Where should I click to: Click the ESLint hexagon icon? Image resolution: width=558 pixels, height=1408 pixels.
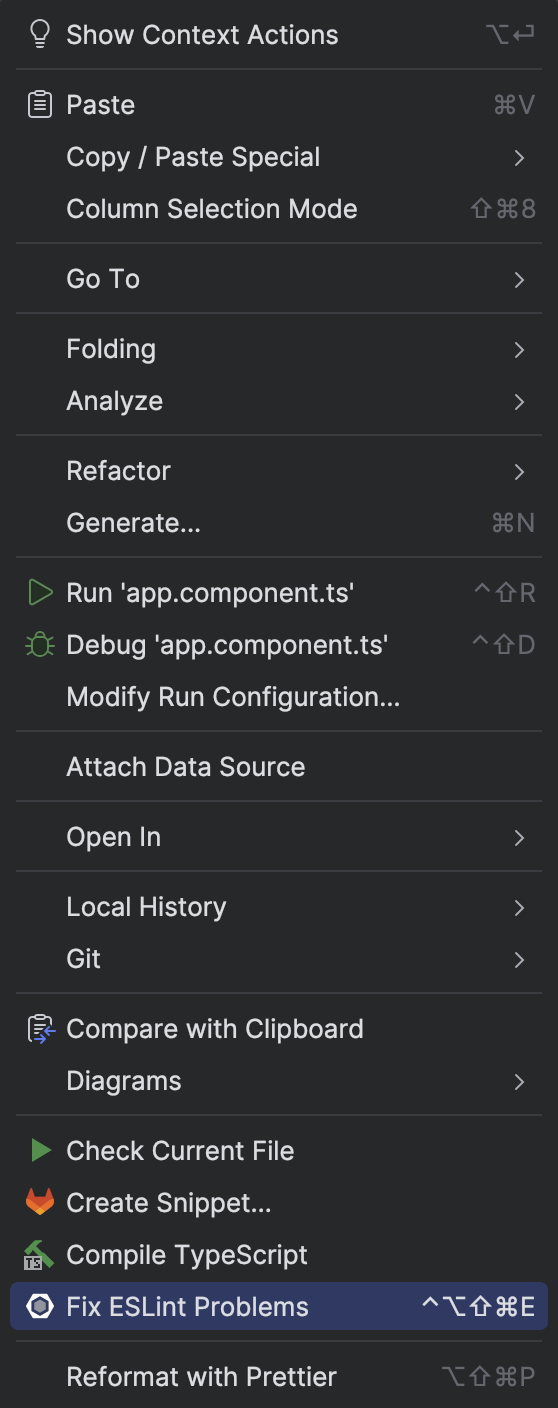pyautogui.click(x=40, y=1307)
